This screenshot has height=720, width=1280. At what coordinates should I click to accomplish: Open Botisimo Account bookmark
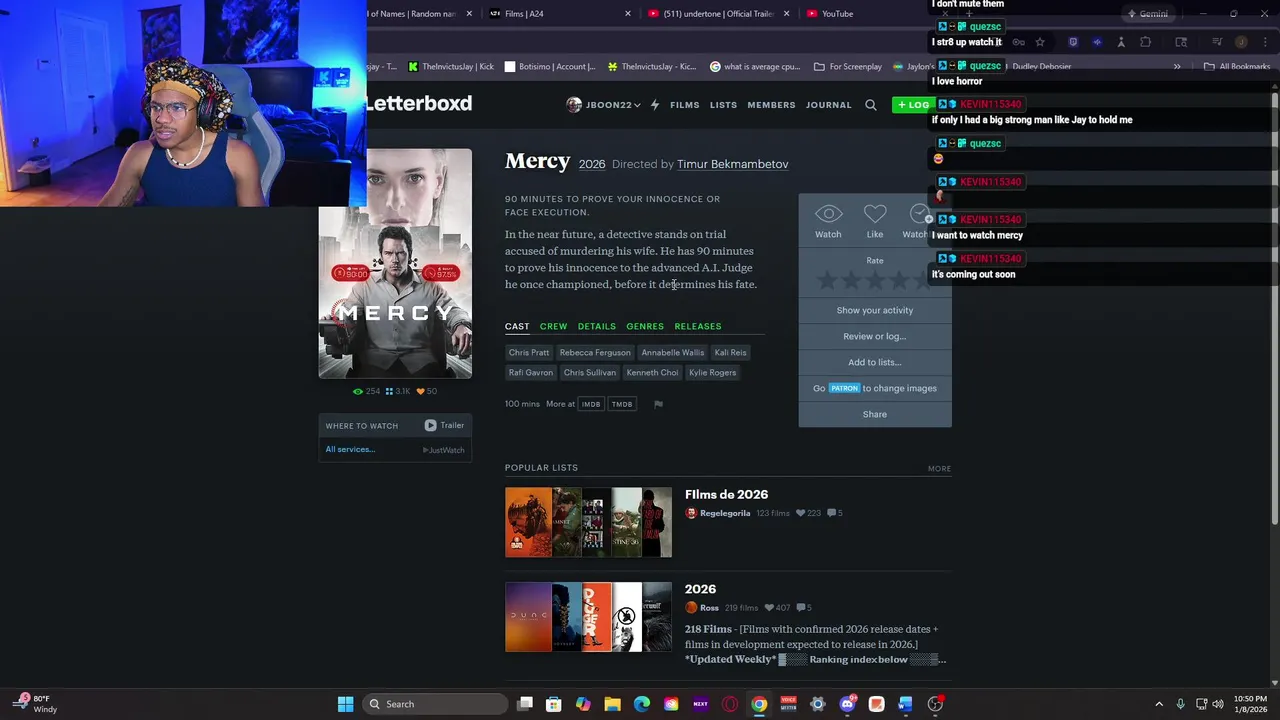pyautogui.click(x=550, y=67)
